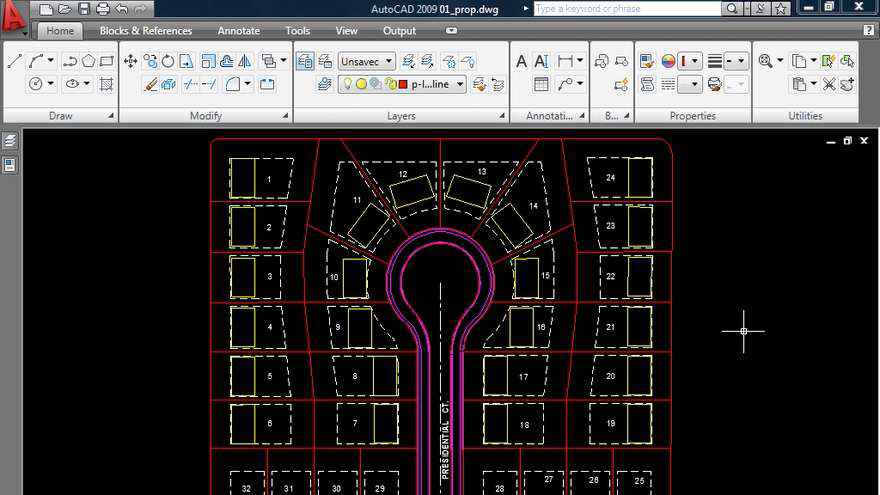Select the Line tool in Draw panel
The width and height of the screenshot is (880, 495).
(14, 61)
